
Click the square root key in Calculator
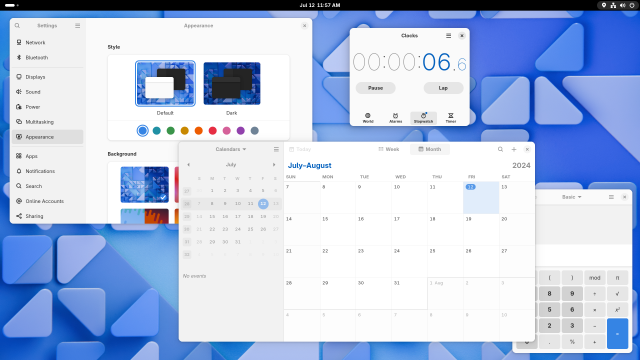[x=617, y=293]
